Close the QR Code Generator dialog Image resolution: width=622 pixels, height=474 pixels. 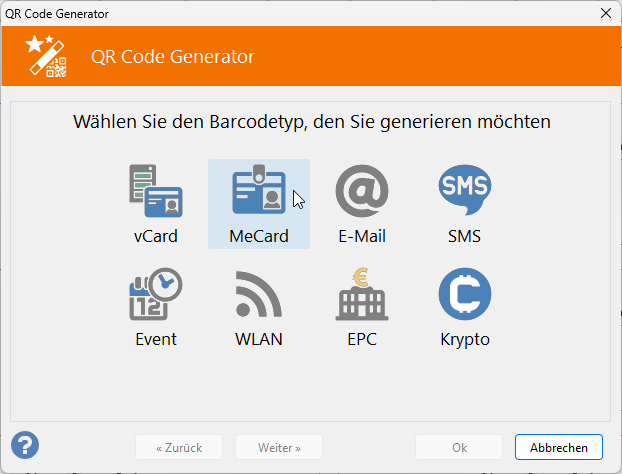pos(606,13)
